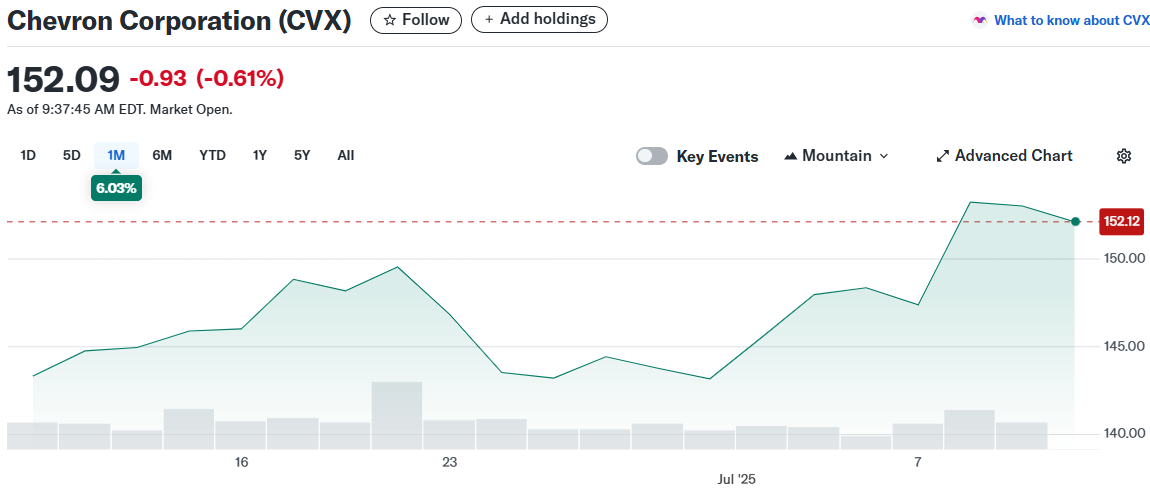Show All price history

click(x=345, y=156)
